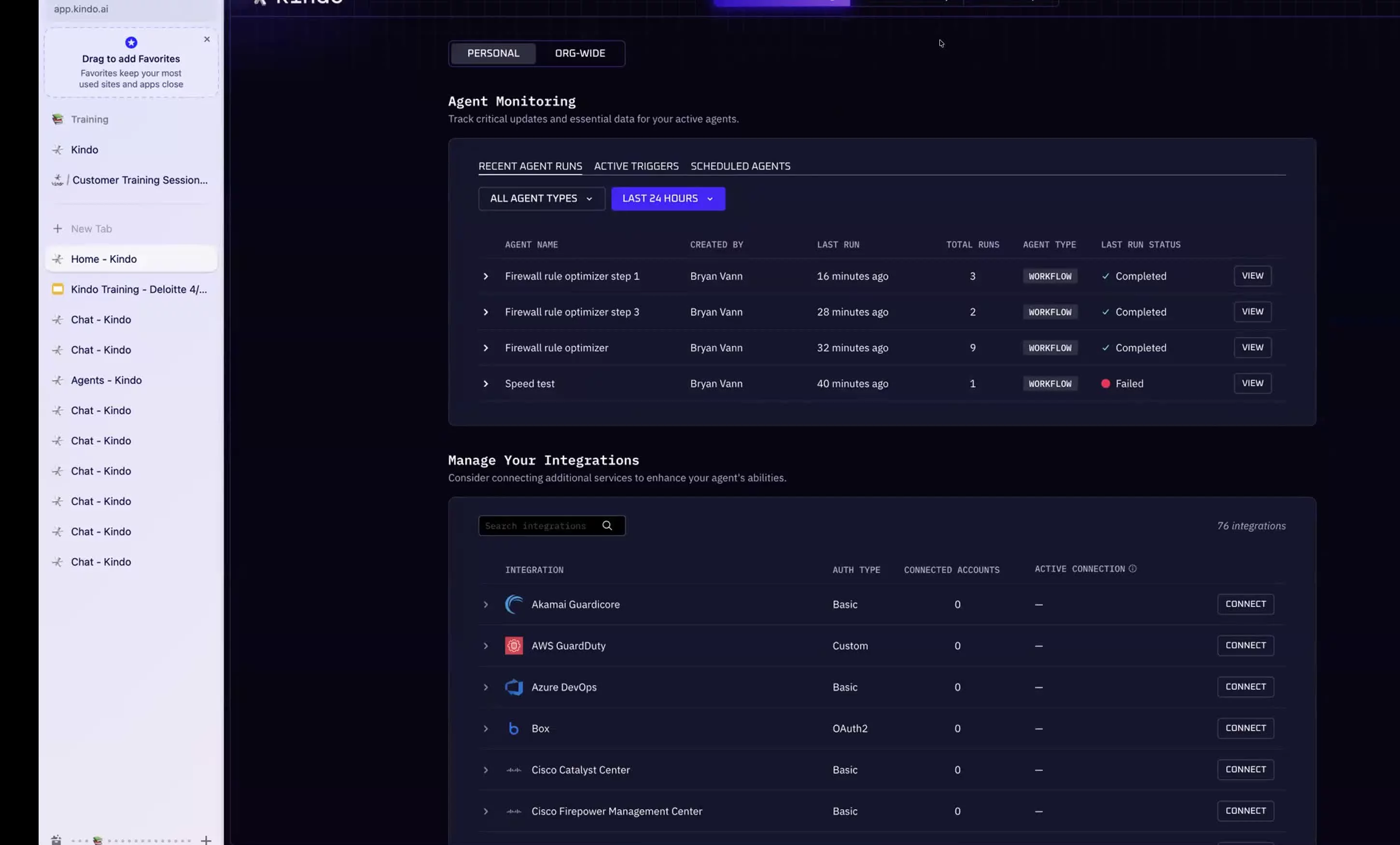Click the Training books icon in sidebar
Viewport: 1400px width, 845px height.
click(x=57, y=119)
